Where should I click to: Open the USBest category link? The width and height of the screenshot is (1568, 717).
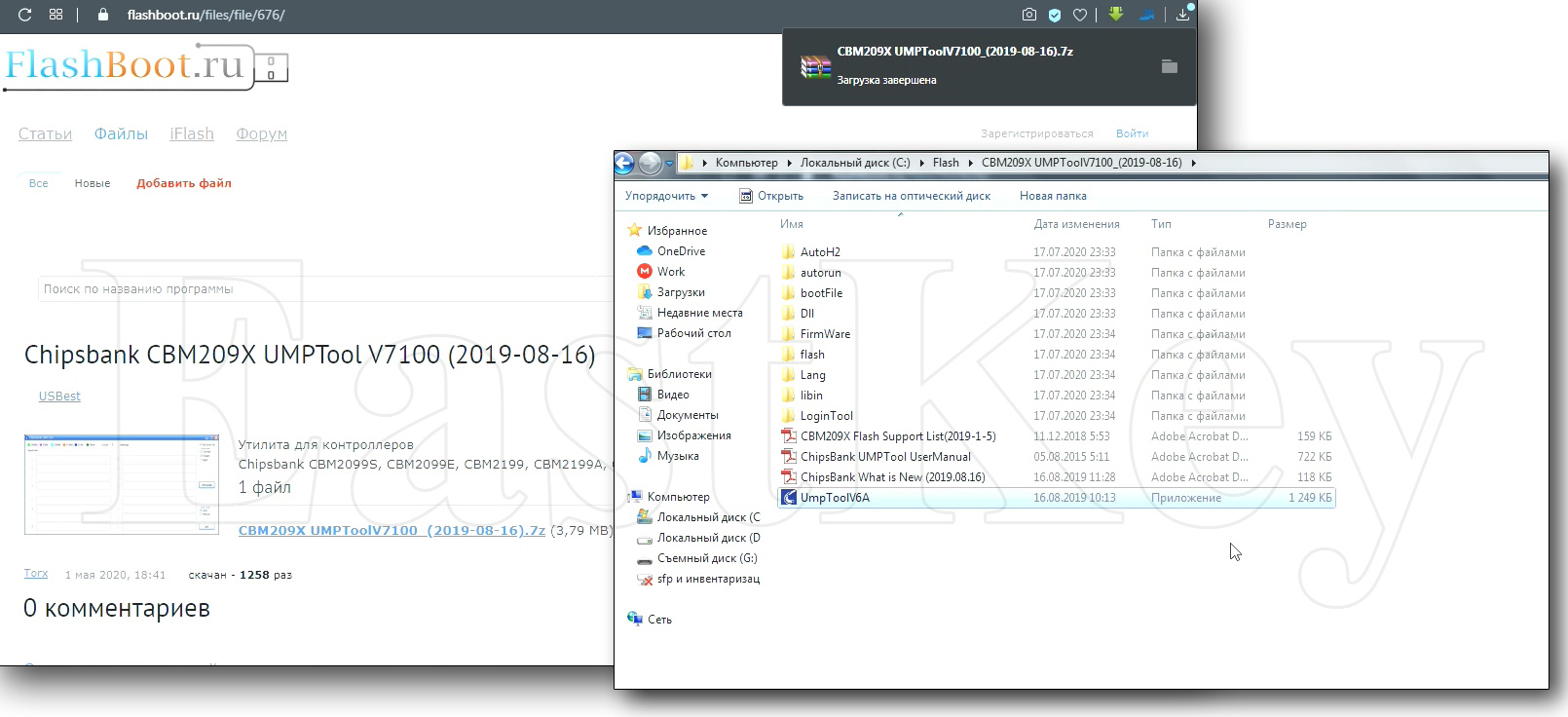point(59,396)
